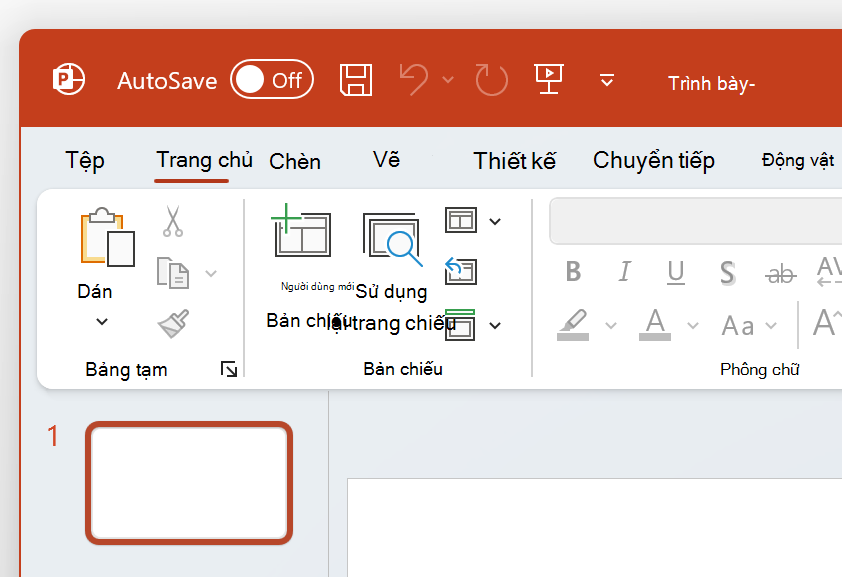Click the Sử dụng lại trang chiếu icon
The image size is (842, 577).
392,239
